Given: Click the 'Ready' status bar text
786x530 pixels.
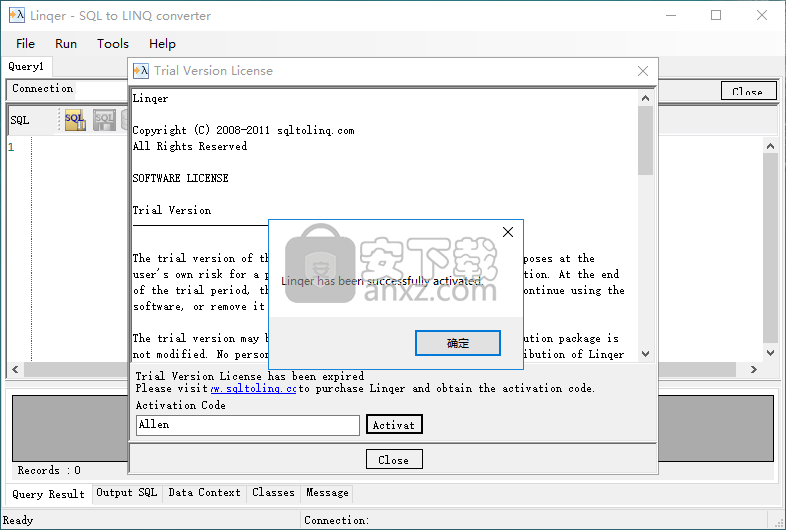Looking at the screenshot, I should pyautogui.click(x=18, y=520).
